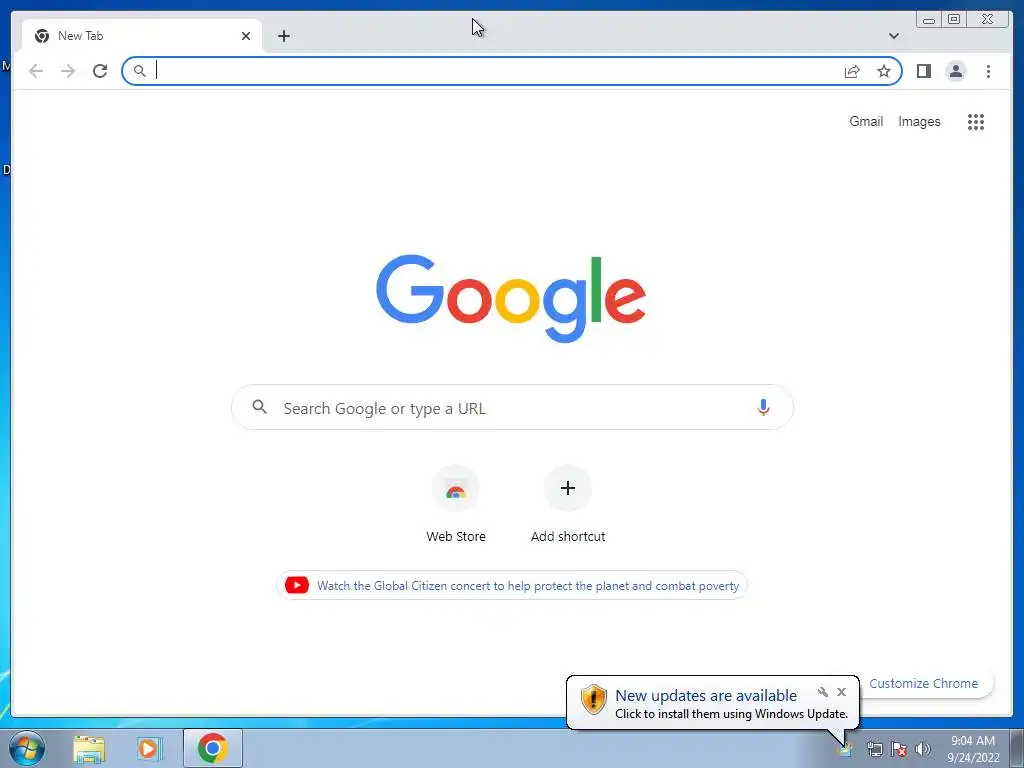Open the network tray icon
Screen dimensions: 1024x768
874,749
